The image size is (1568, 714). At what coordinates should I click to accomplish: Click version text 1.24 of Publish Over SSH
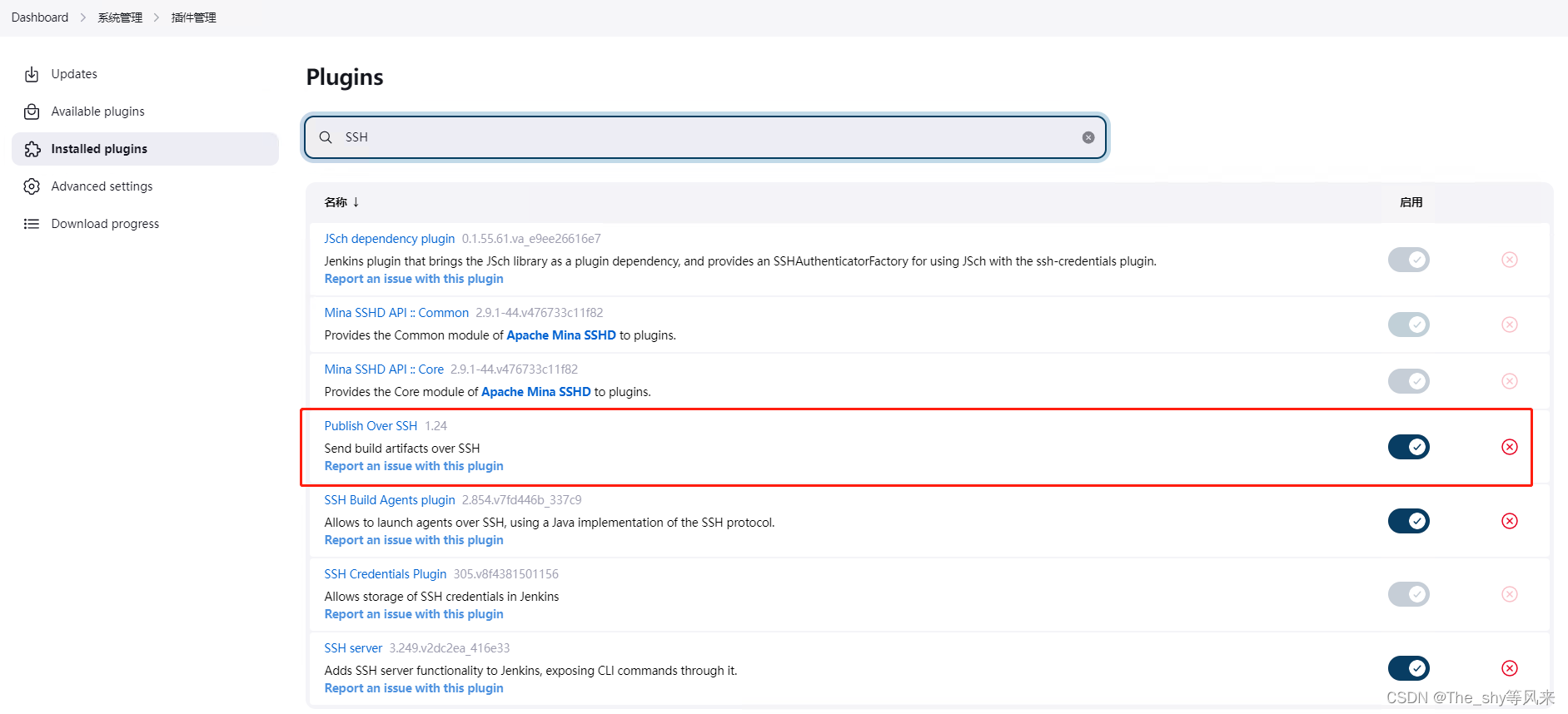click(436, 426)
